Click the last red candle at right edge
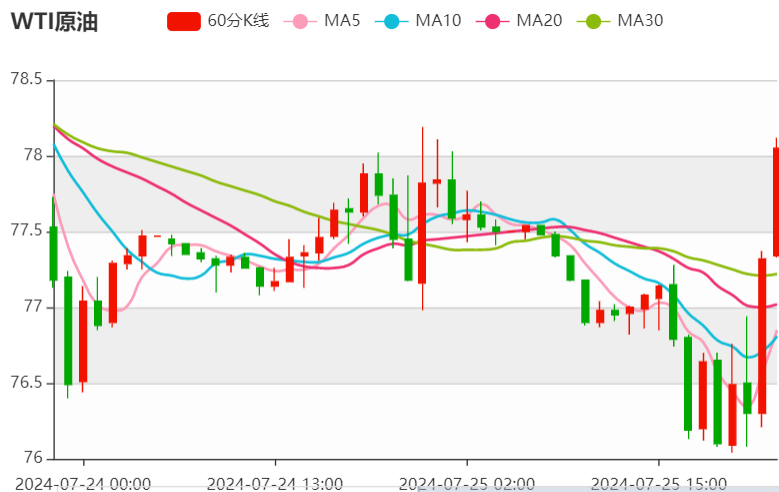The height and width of the screenshot is (492, 779). (776, 202)
